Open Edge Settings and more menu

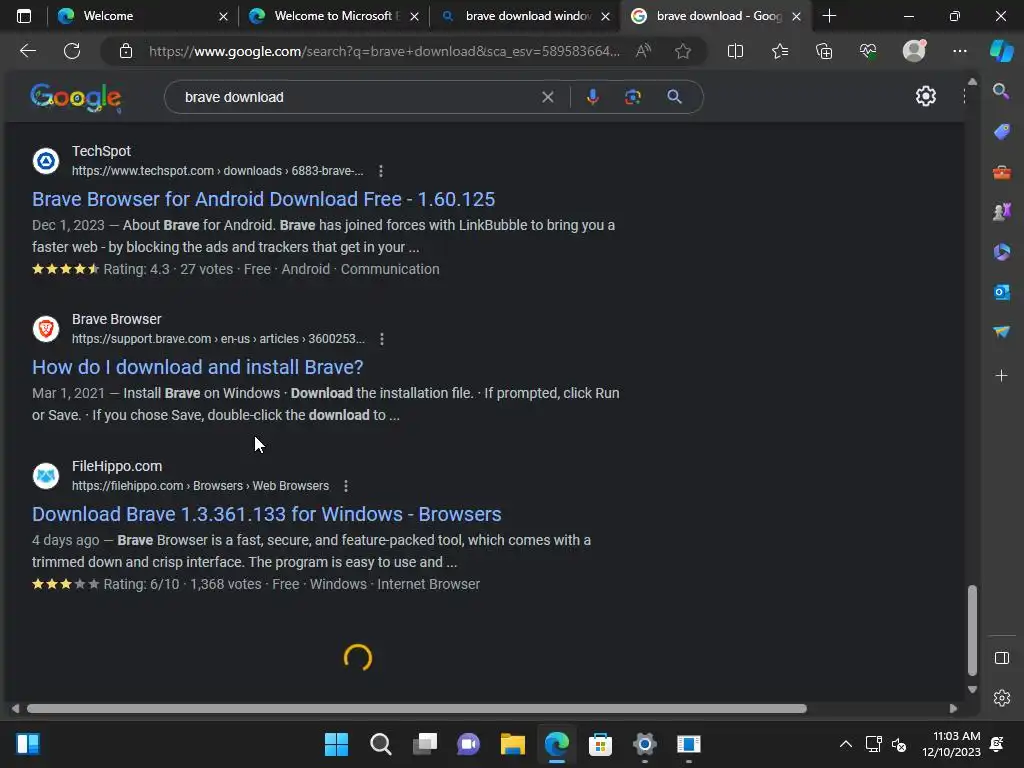(x=959, y=51)
